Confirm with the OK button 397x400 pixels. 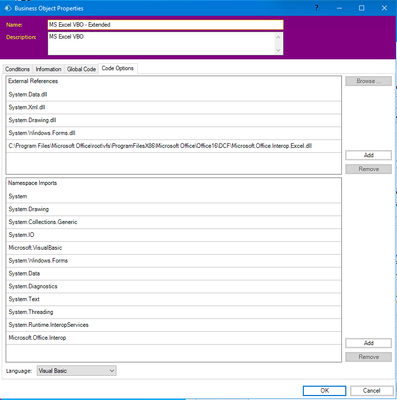[324, 391]
